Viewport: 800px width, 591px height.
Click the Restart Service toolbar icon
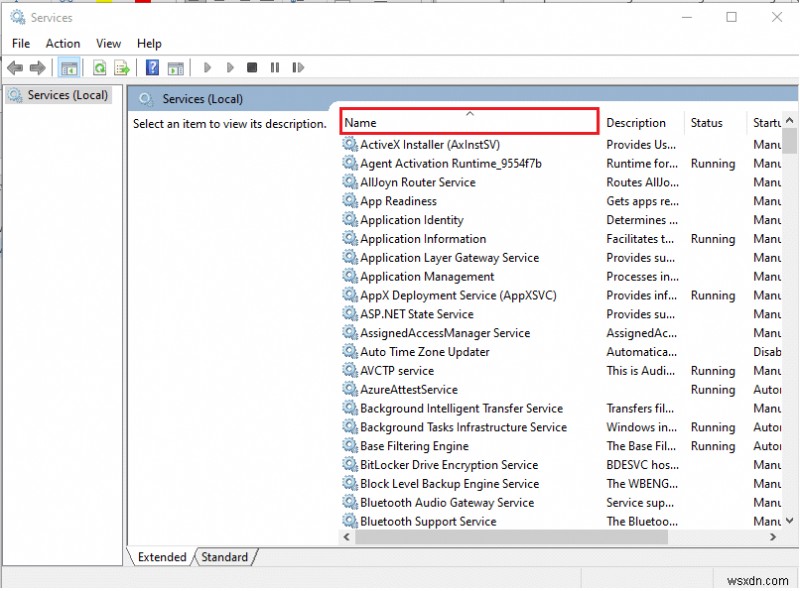[x=299, y=68]
